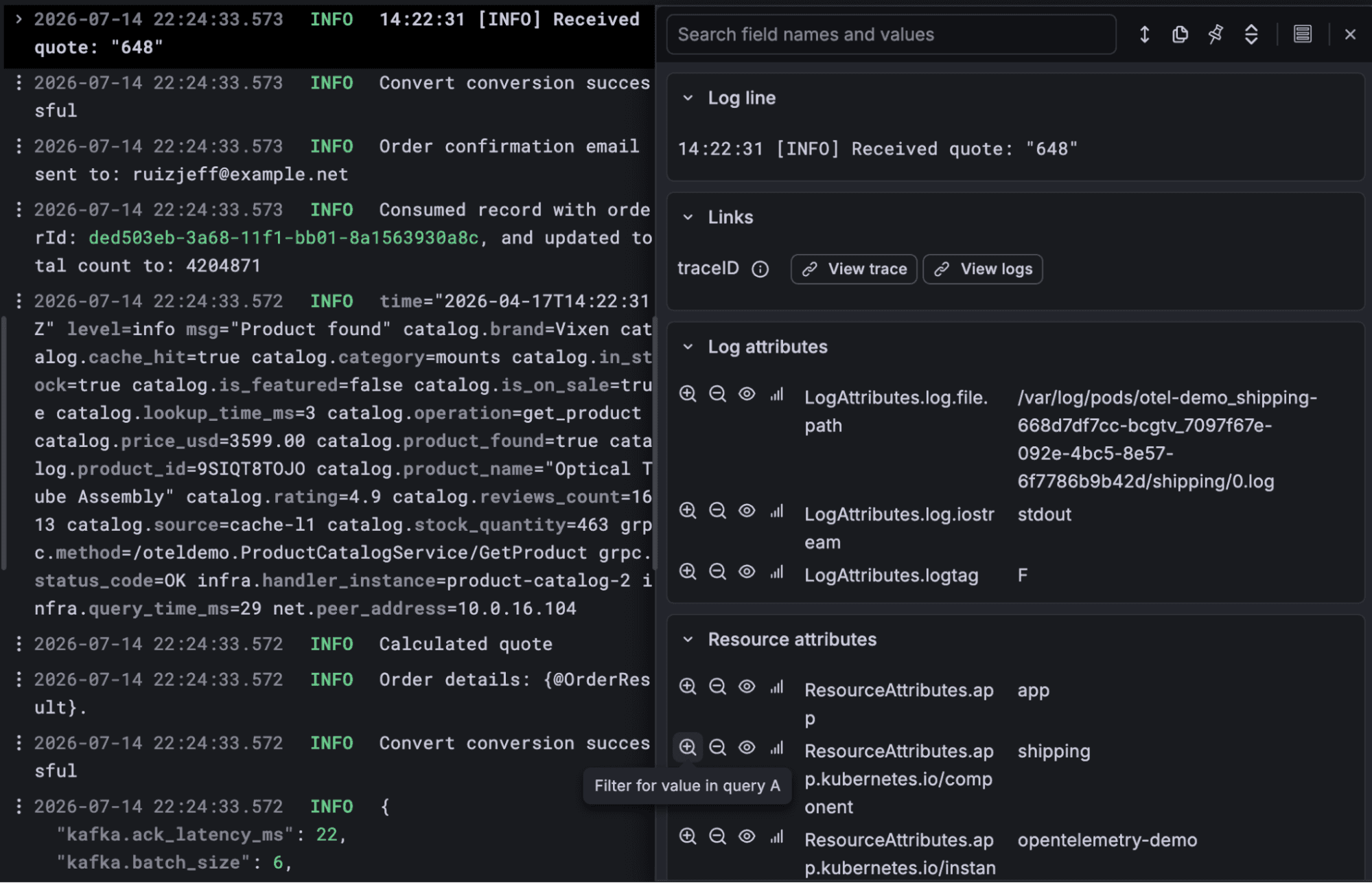Click the kafka.batch_size value 6
The height and width of the screenshot is (883, 1372).
coord(278,863)
